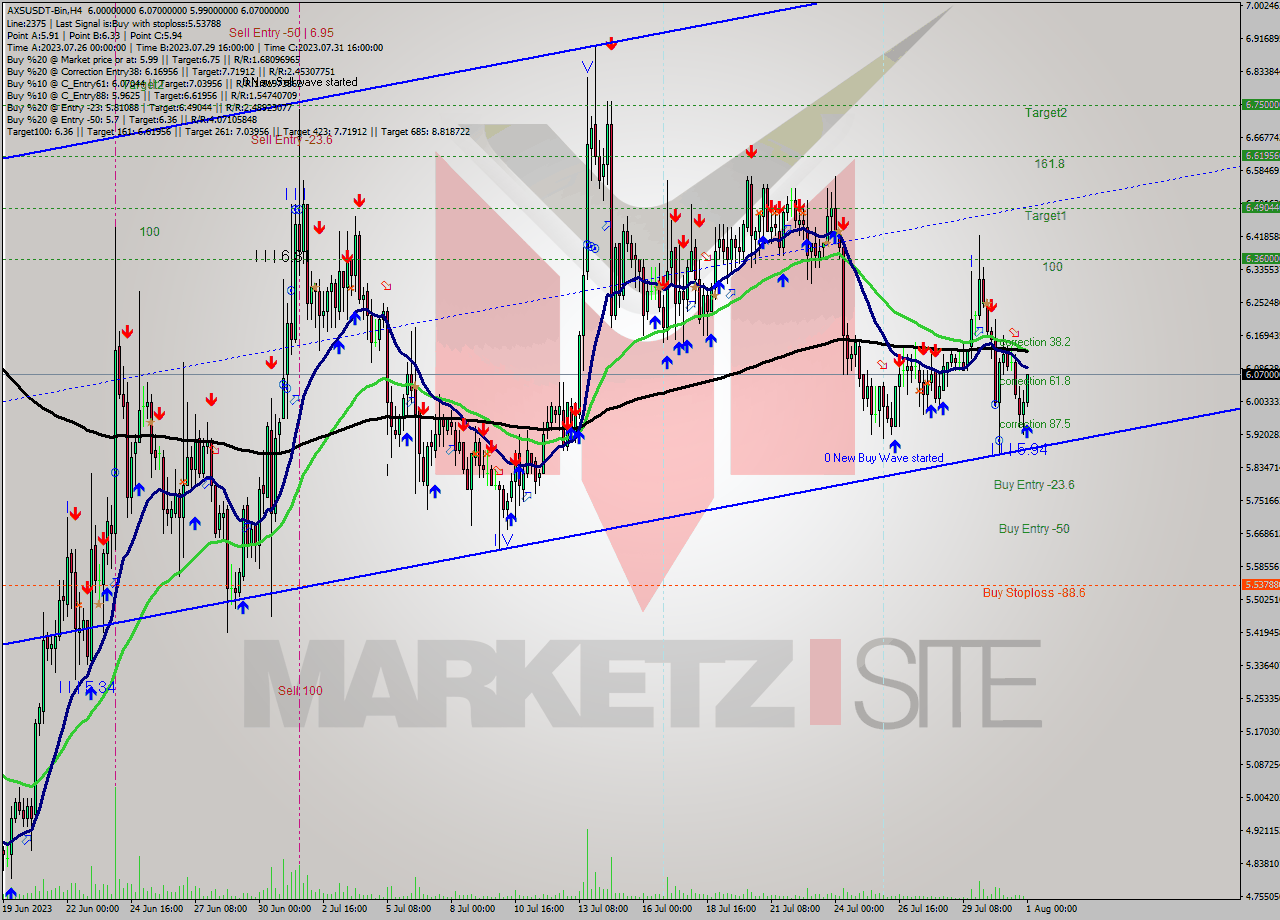
Task: Select the Buy Entry -23.6 label
Action: 1034,485
